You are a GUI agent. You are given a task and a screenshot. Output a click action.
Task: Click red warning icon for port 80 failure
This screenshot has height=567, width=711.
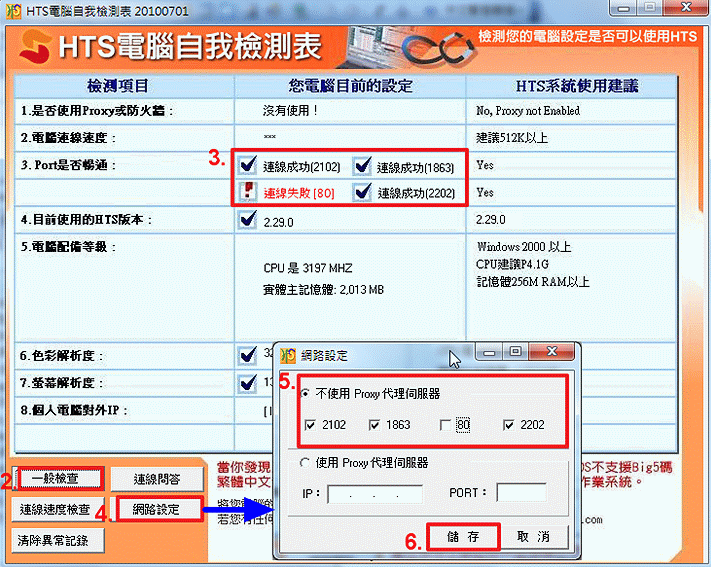pos(248,192)
